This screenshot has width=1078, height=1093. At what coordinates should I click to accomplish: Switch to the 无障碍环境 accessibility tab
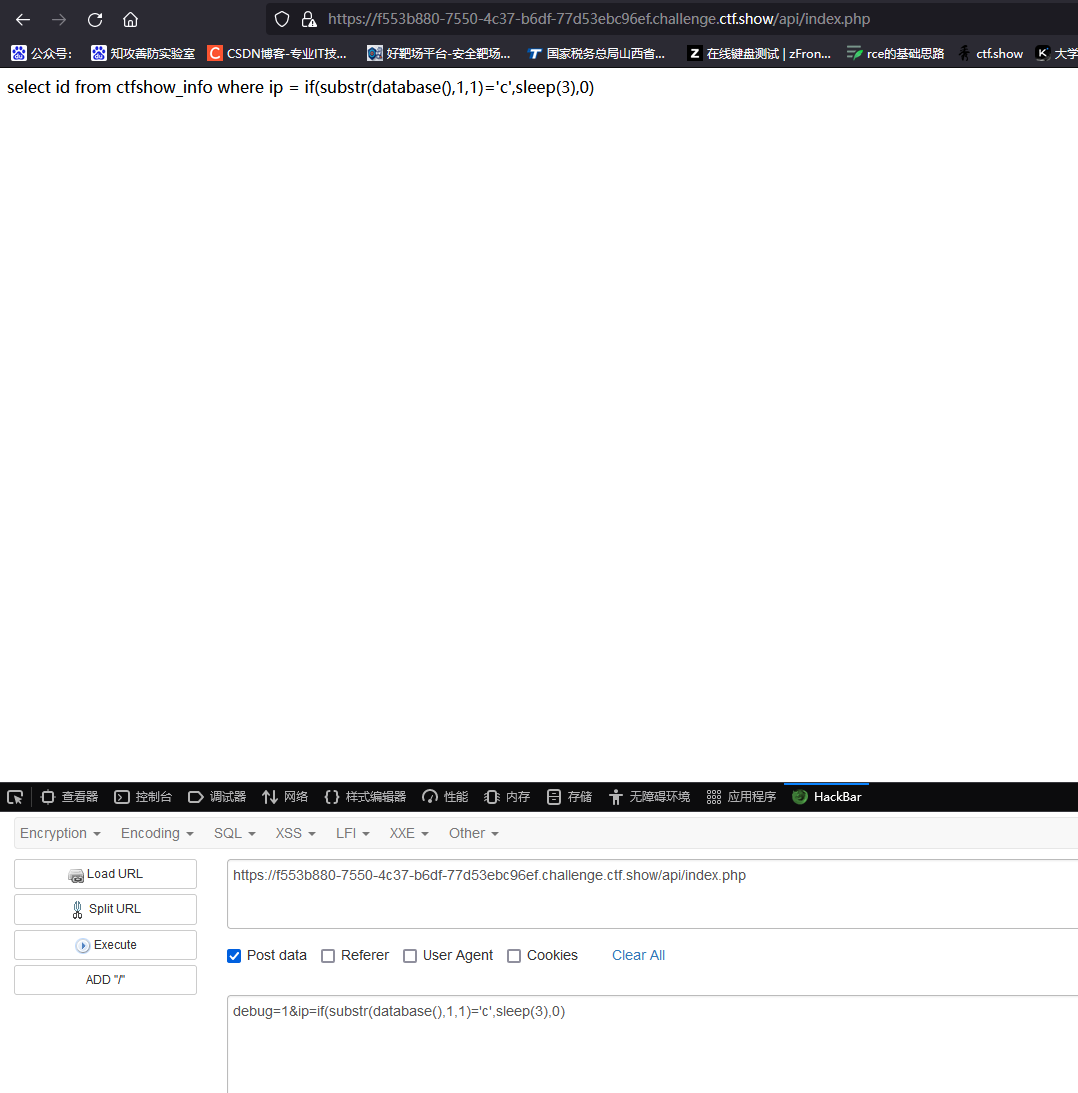[649, 797]
